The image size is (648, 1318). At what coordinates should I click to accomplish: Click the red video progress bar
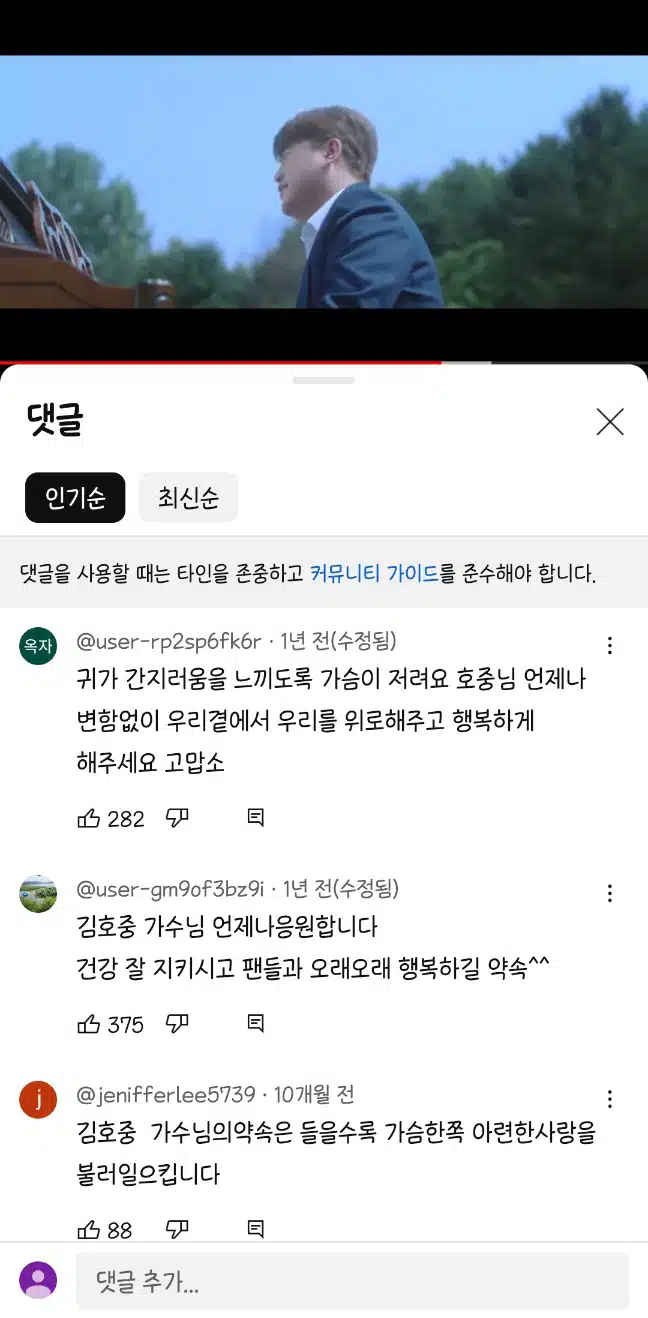click(x=220, y=362)
